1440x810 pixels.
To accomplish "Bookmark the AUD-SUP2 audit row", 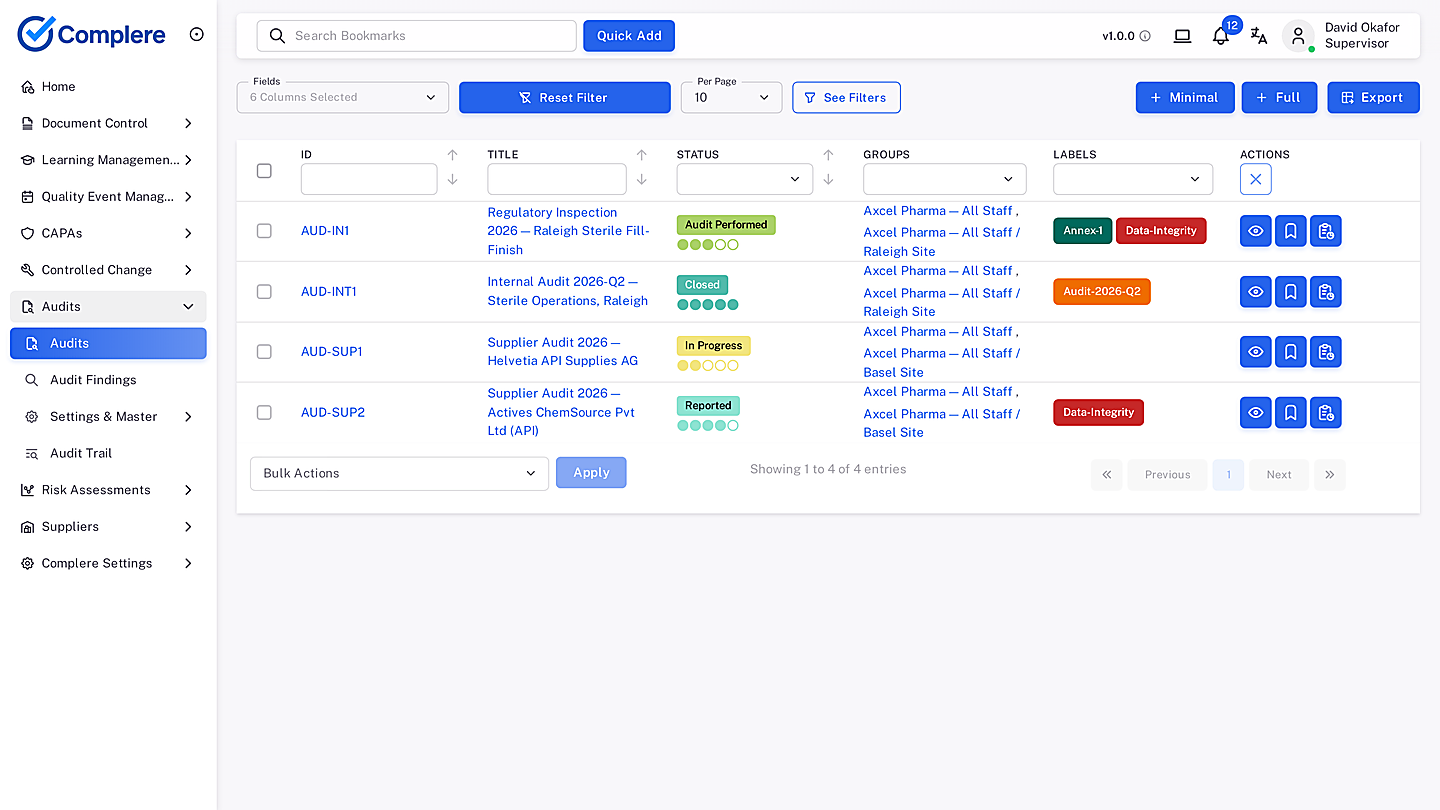I will point(1290,412).
